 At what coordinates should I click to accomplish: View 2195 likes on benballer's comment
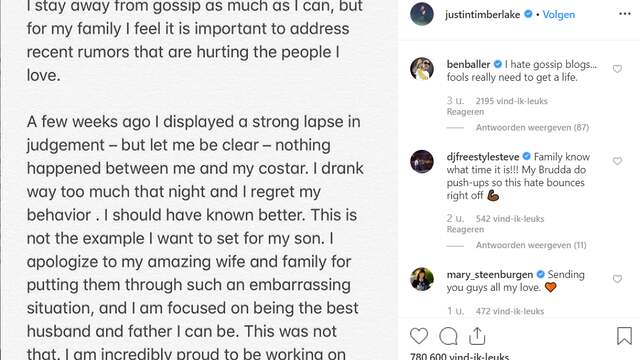tap(511, 101)
